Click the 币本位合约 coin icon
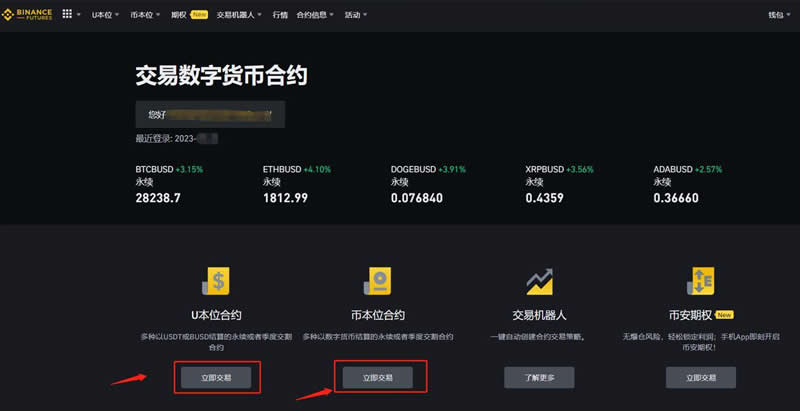800x411 pixels. coord(378,282)
